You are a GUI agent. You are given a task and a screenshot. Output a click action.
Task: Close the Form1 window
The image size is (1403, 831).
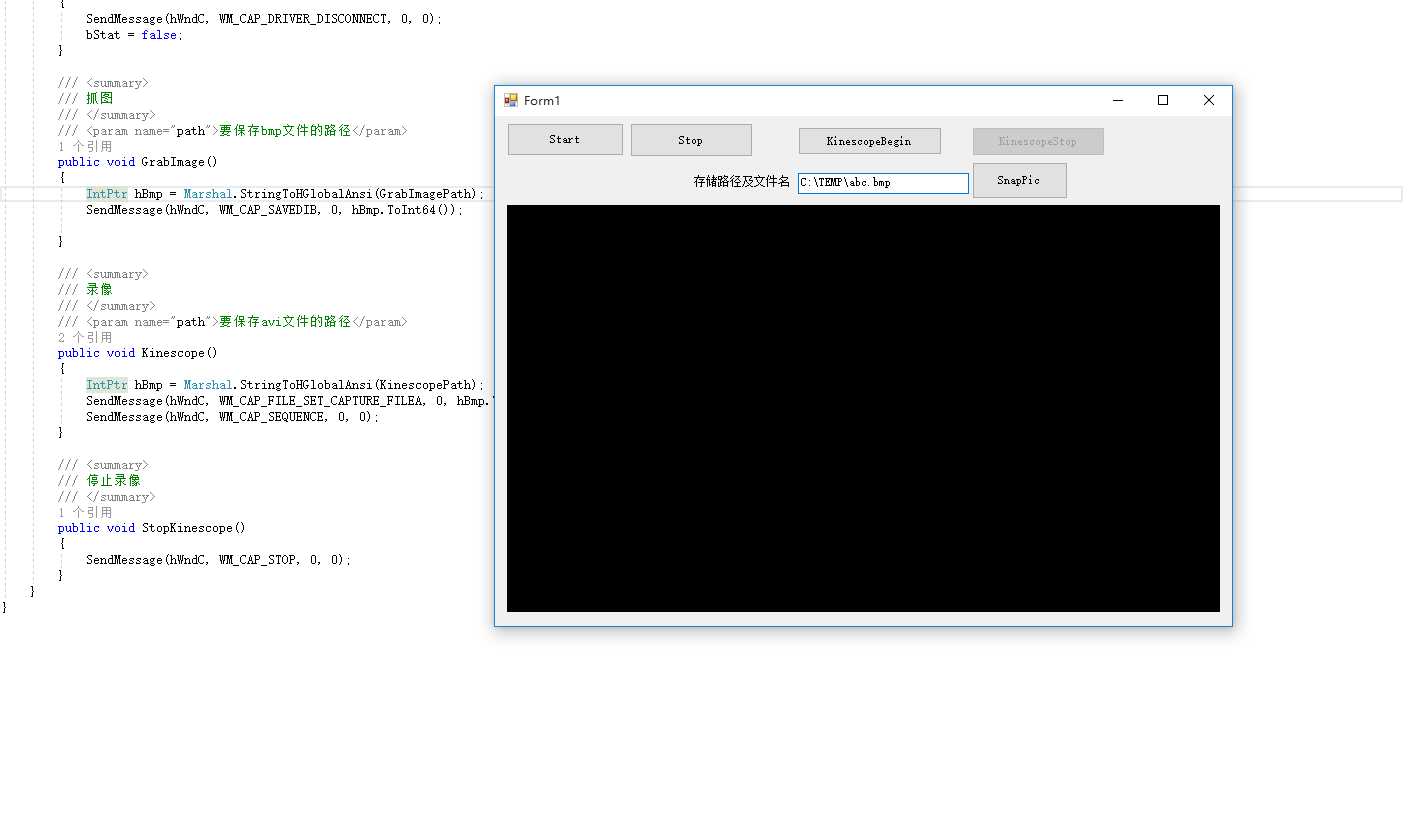(1208, 100)
